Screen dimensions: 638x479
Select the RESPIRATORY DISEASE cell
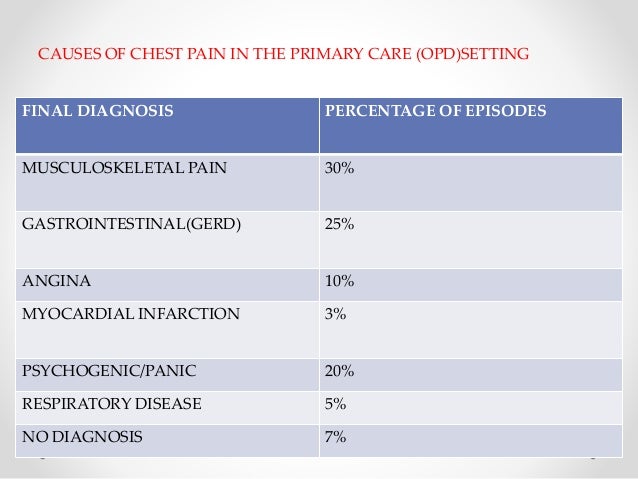(x=167, y=408)
